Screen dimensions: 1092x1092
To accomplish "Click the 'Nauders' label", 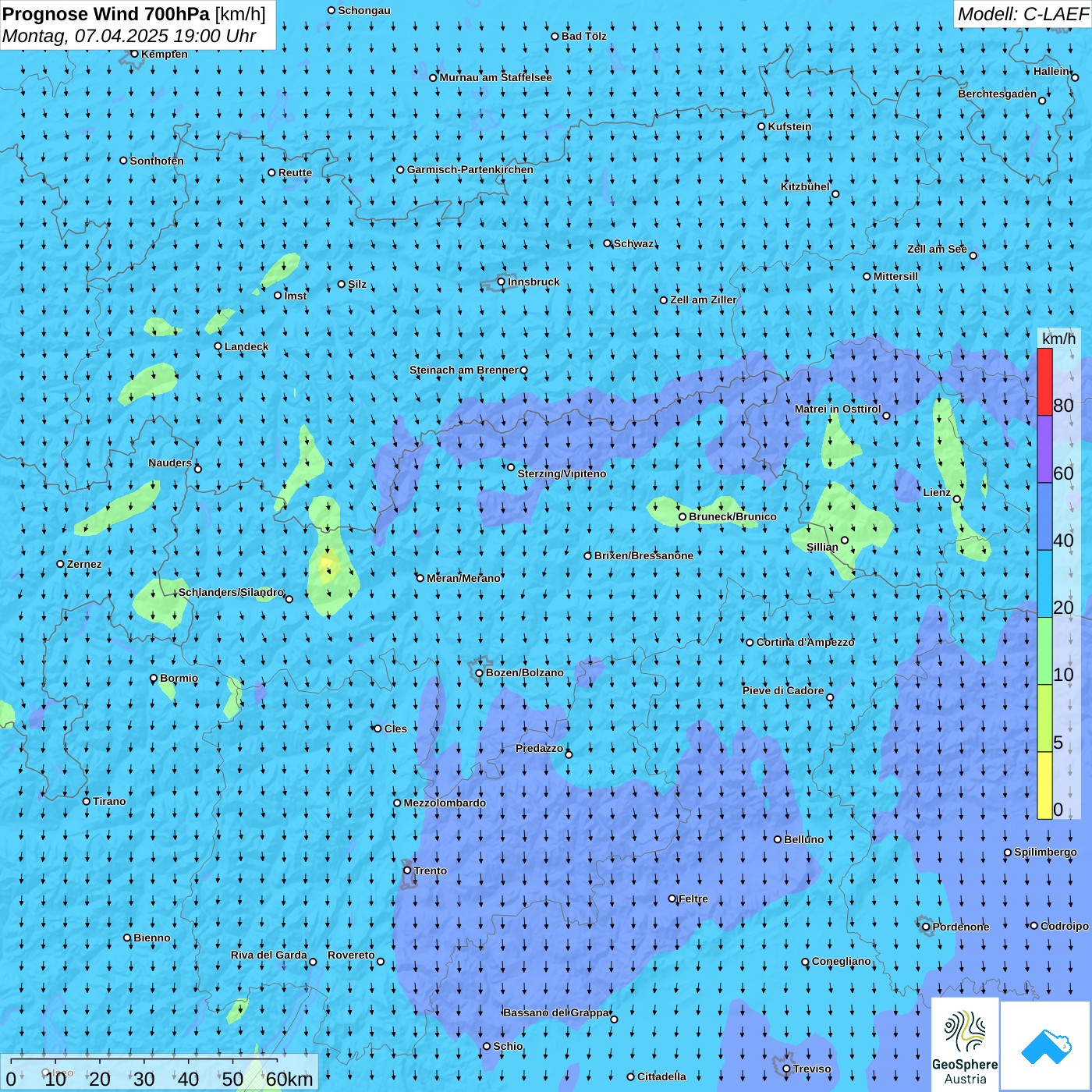I will click(170, 463).
